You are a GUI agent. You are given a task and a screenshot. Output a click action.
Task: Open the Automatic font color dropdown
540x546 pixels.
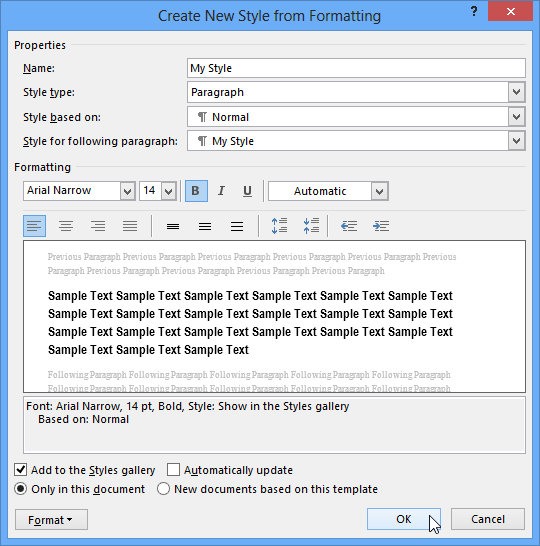coord(379,191)
